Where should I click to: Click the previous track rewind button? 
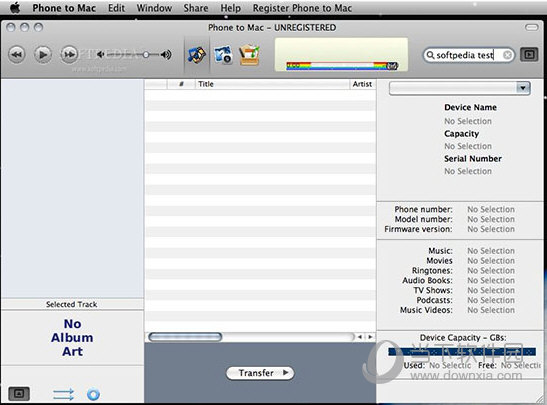[16, 55]
